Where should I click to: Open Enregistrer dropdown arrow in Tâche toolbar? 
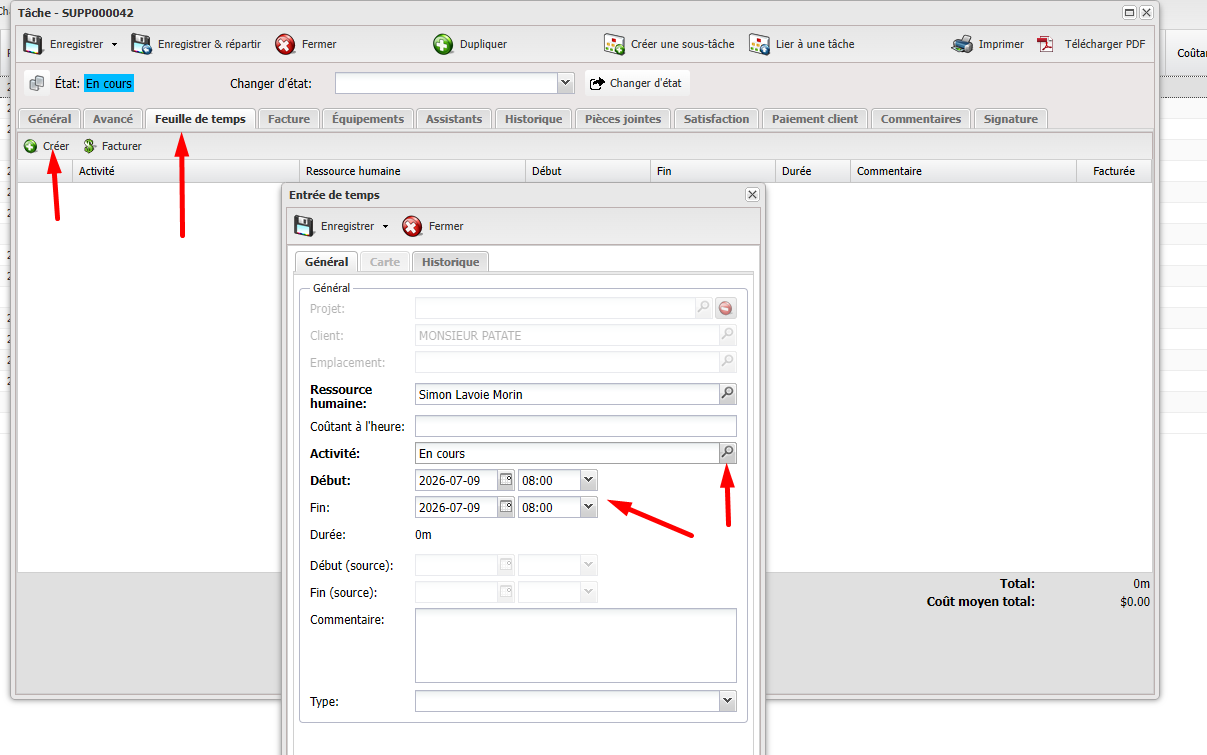114,45
